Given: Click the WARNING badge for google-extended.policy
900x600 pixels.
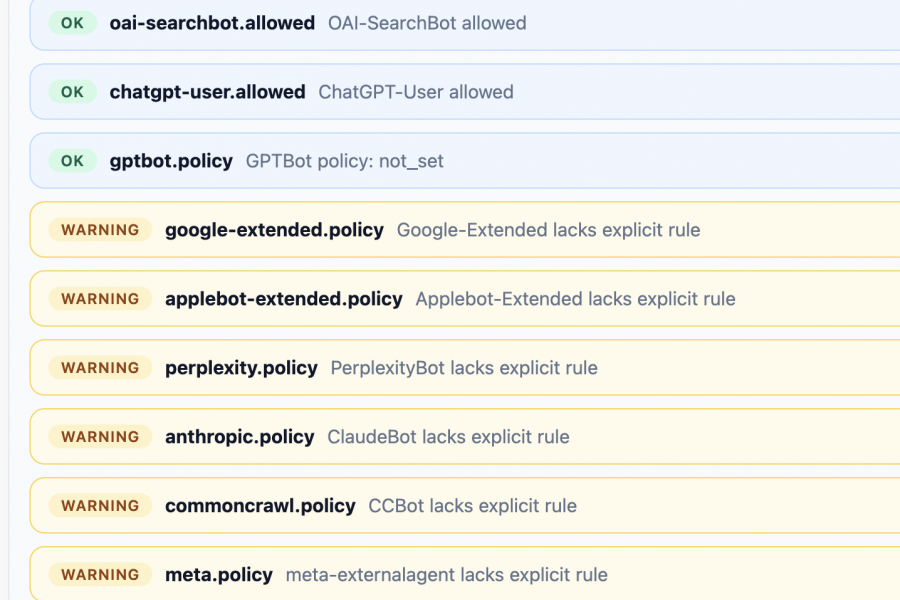Looking at the screenshot, I should (100, 230).
